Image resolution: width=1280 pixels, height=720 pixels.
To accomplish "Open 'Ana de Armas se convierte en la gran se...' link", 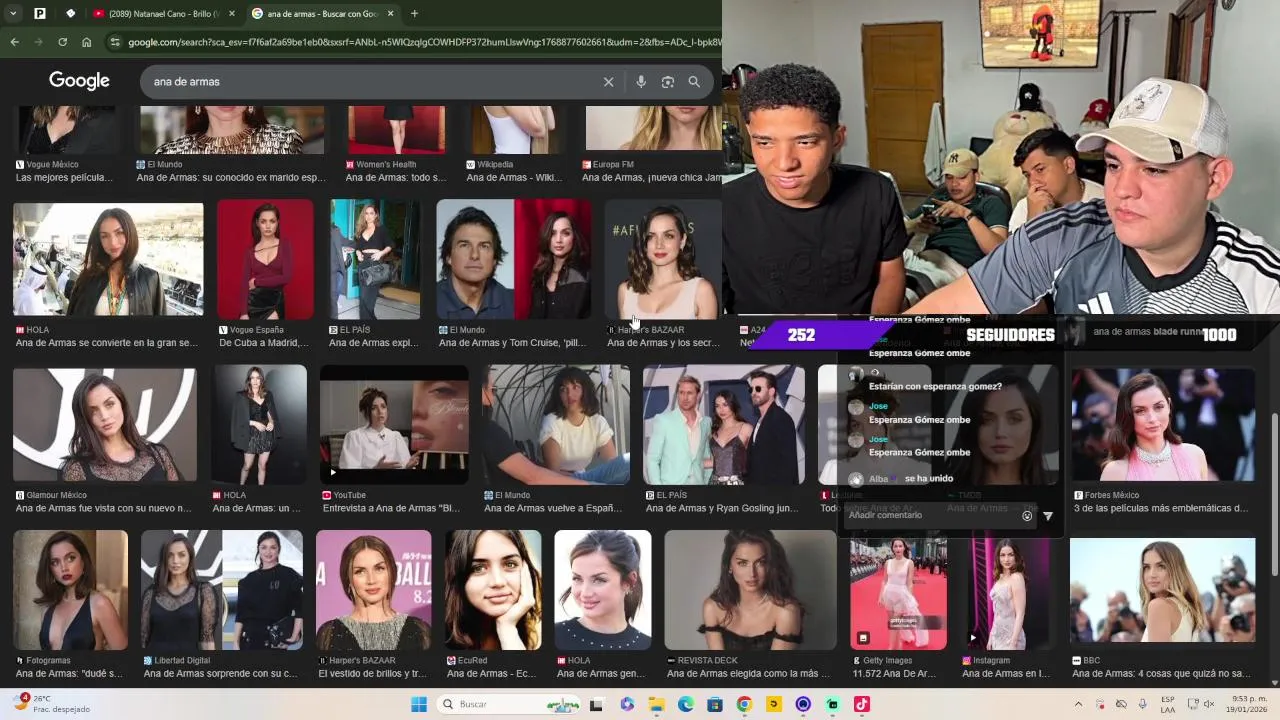I will pos(107,343).
